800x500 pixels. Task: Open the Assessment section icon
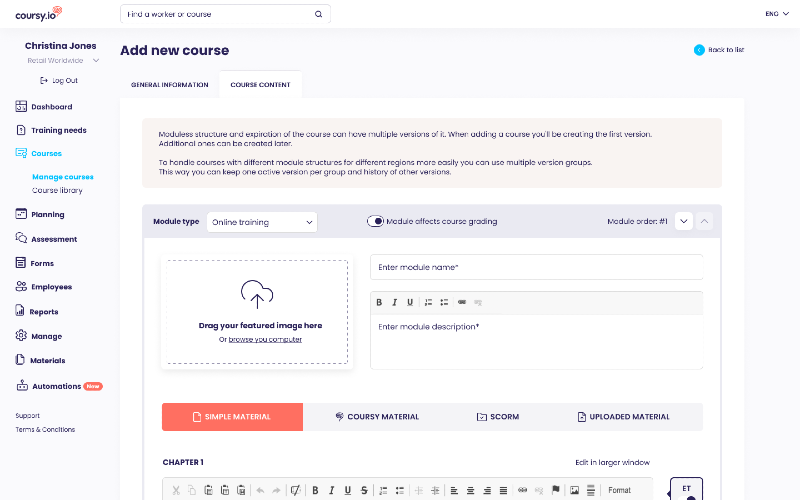click(21, 238)
